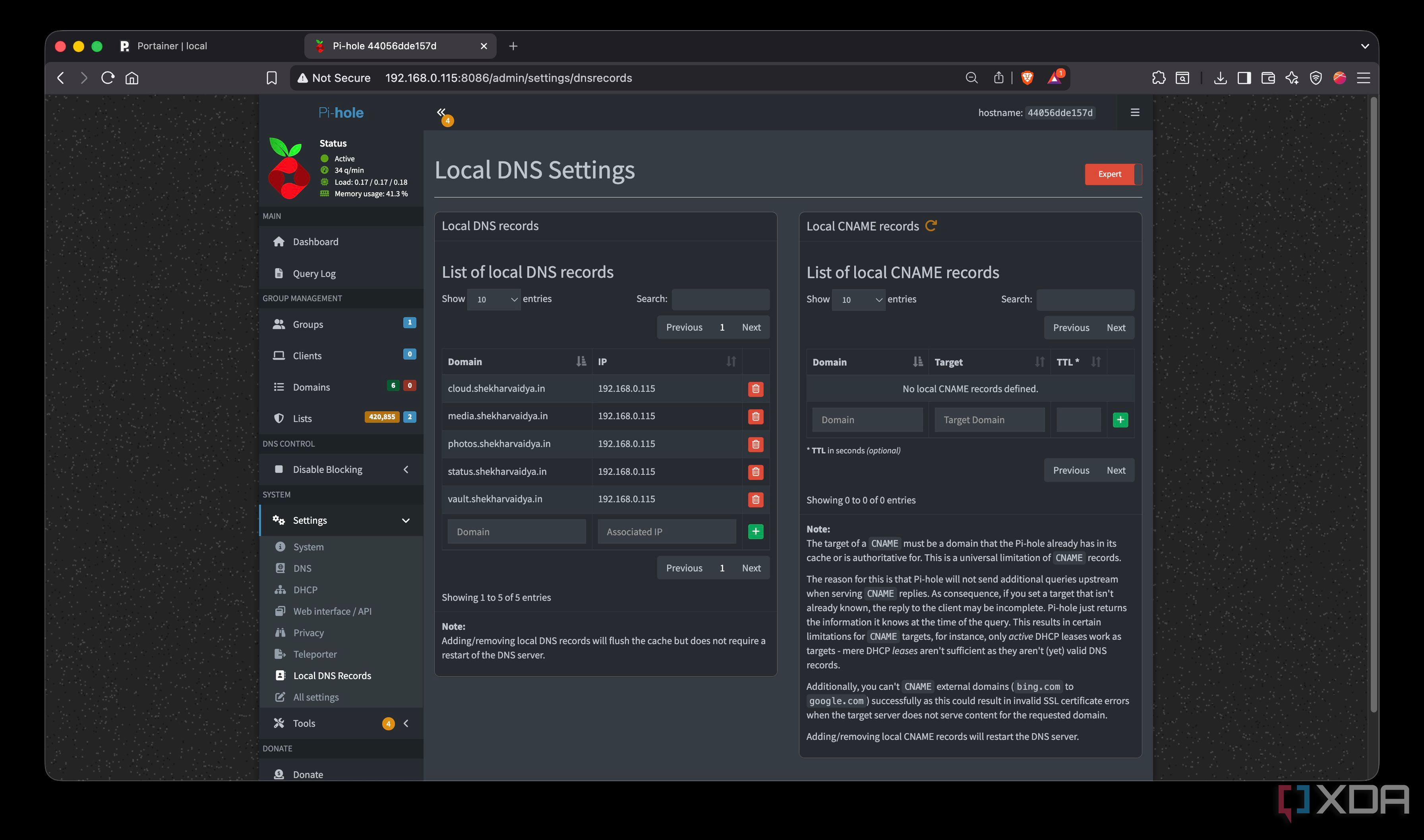Delete the vault.shekharvaidya.in DNS record
The image size is (1424, 840).
pos(755,499)
